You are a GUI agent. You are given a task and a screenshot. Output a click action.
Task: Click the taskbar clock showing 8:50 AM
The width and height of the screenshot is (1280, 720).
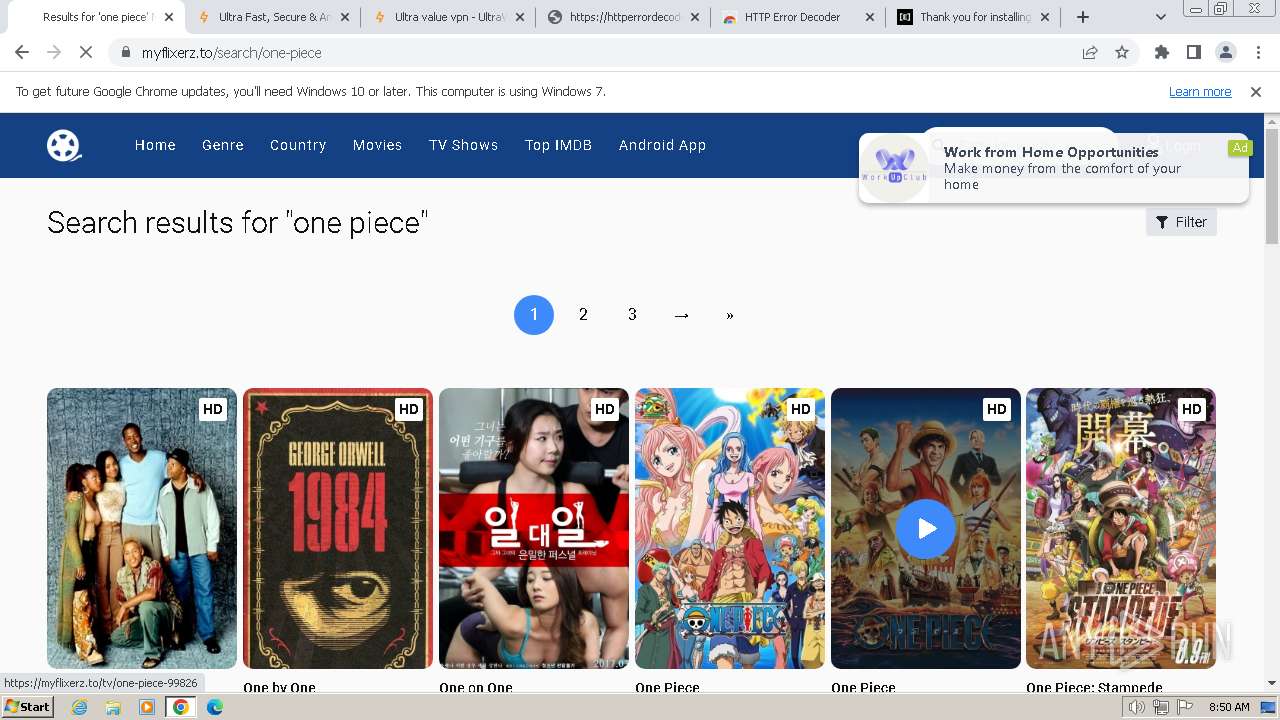[x=1229, y=707]
